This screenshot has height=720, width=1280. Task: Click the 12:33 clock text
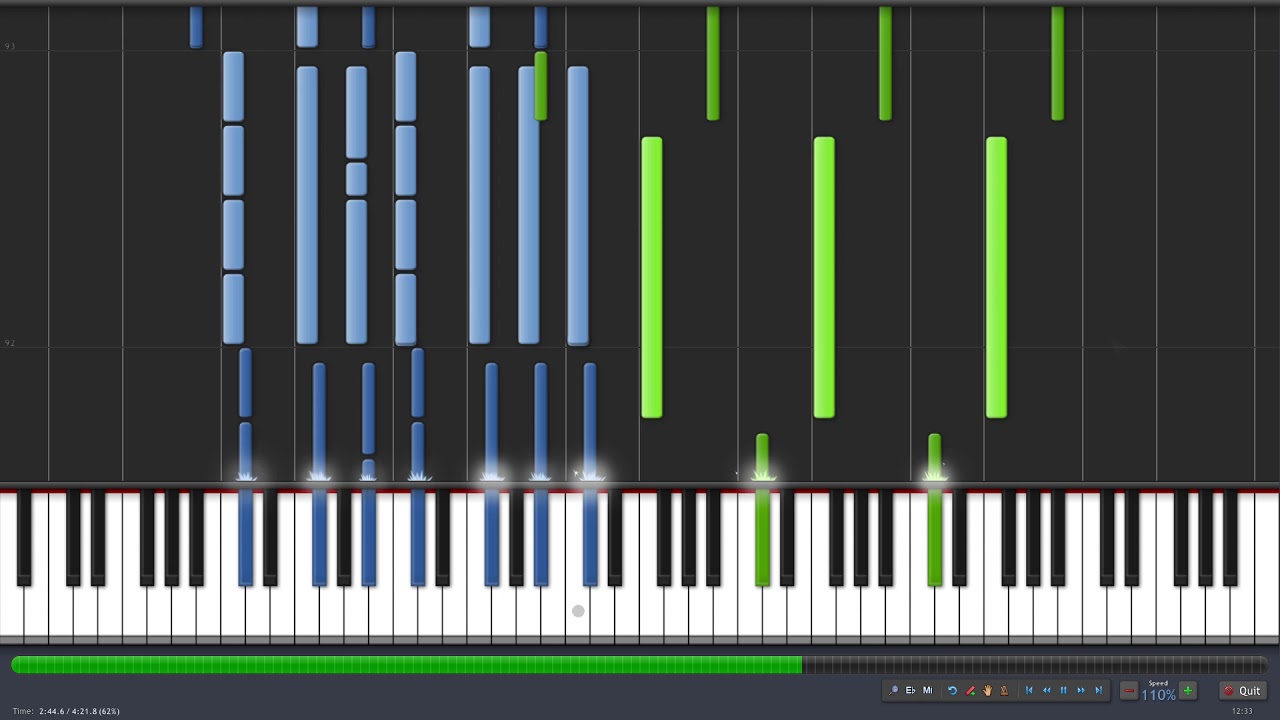(x=1241, y=711)
